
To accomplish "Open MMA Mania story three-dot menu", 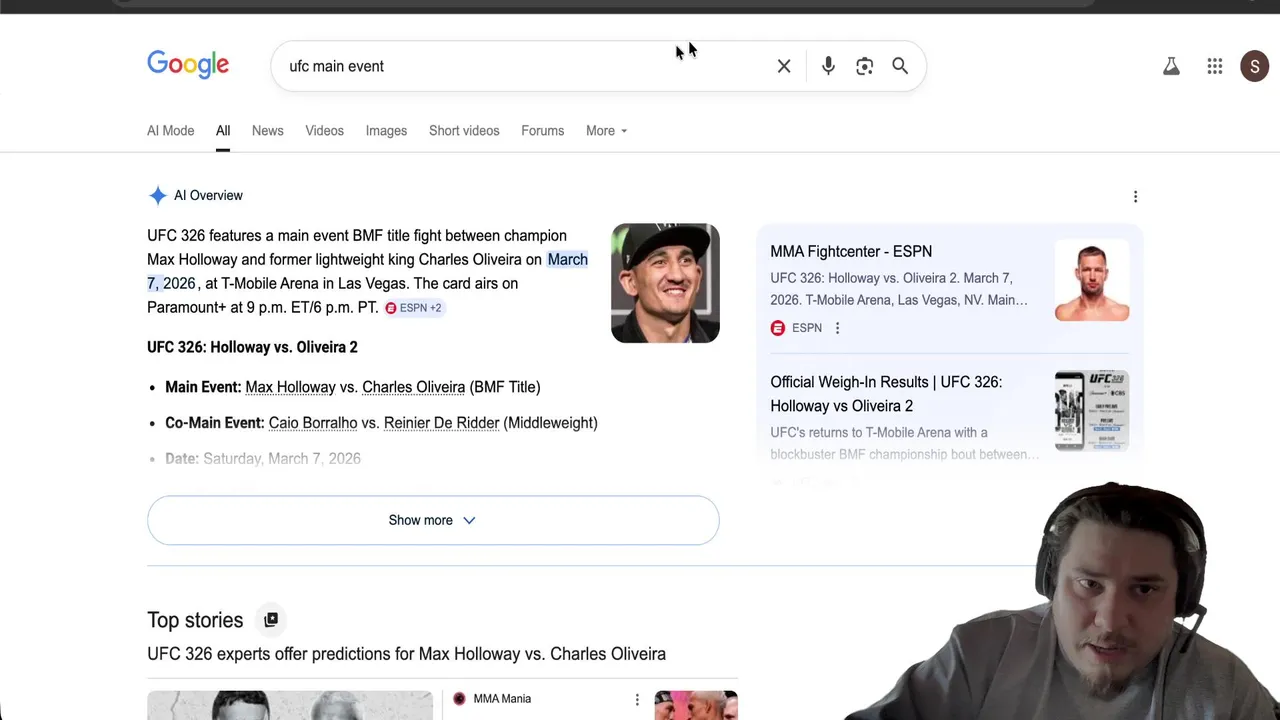I will click(x=637, y=699).
